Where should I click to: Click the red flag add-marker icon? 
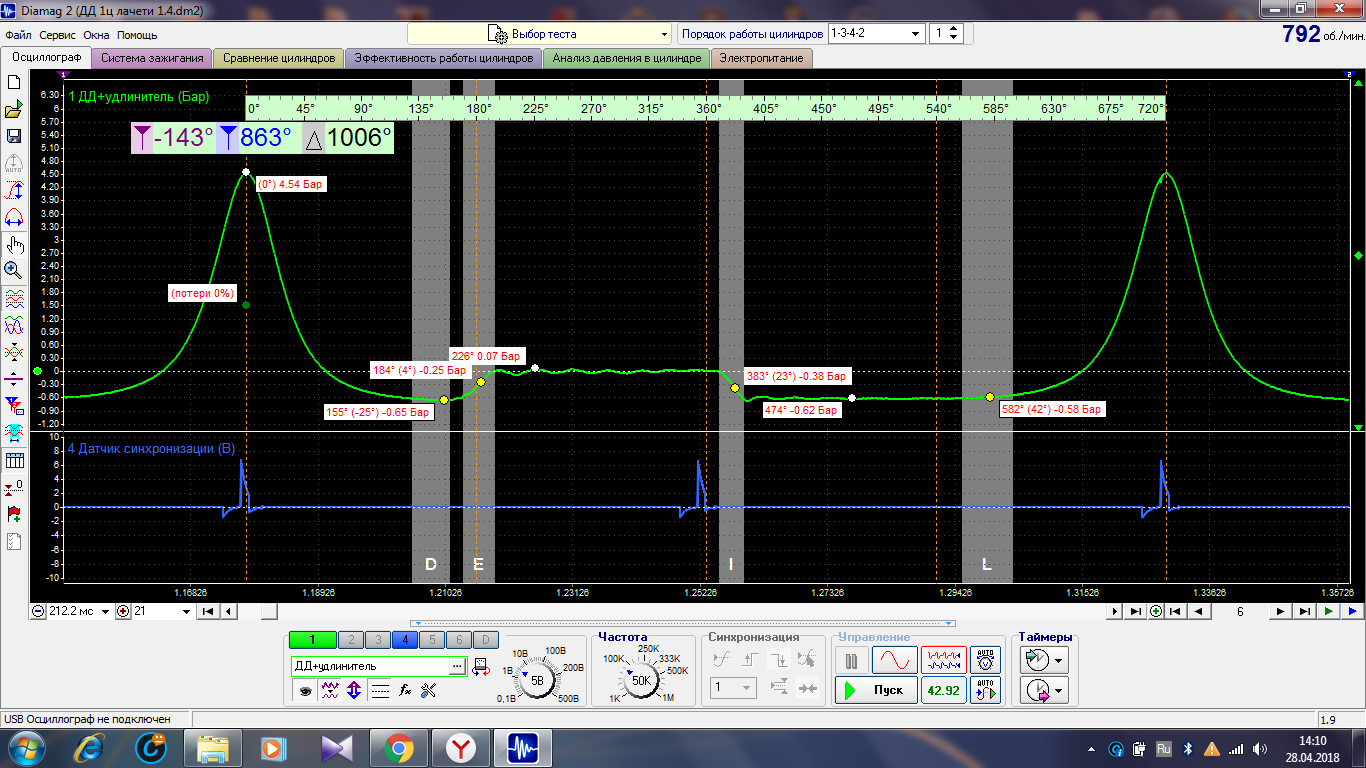[14, 514]
